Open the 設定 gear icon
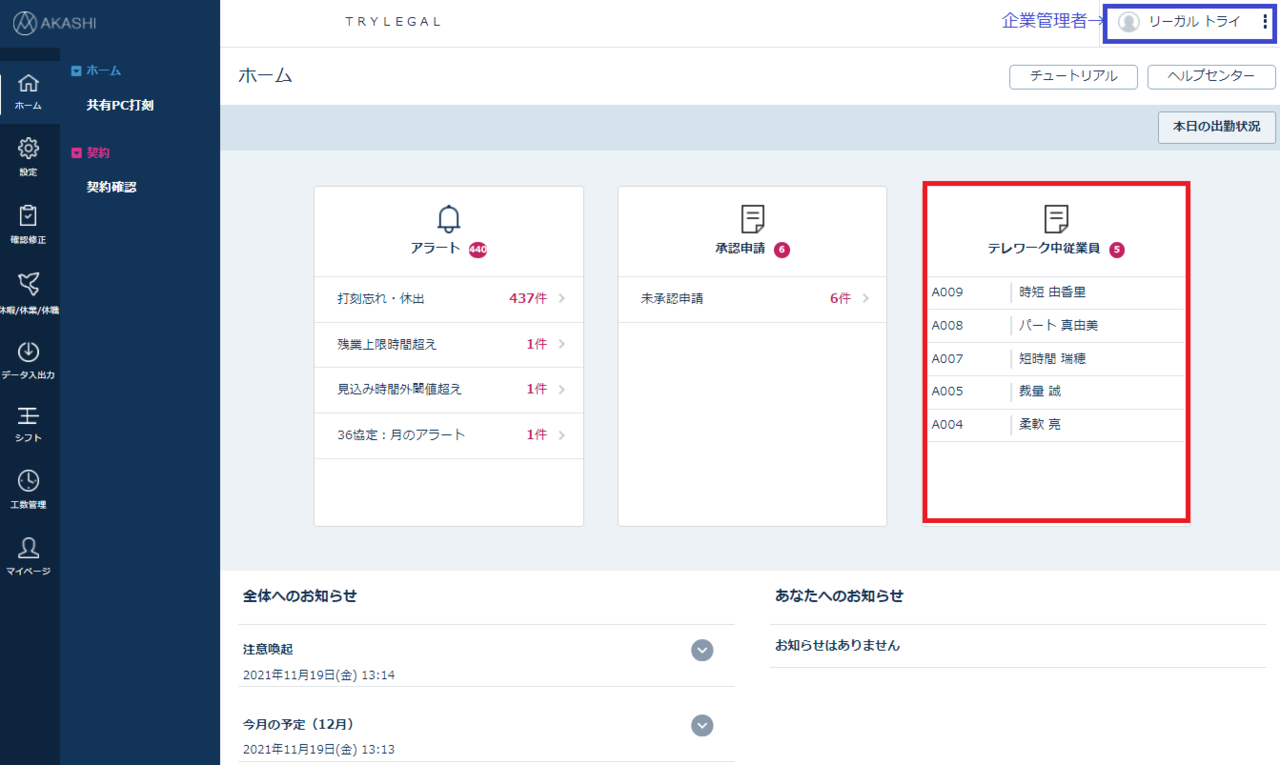This screenshot has width=1280, height=765. pyautogui.click(x=29, y=148)
